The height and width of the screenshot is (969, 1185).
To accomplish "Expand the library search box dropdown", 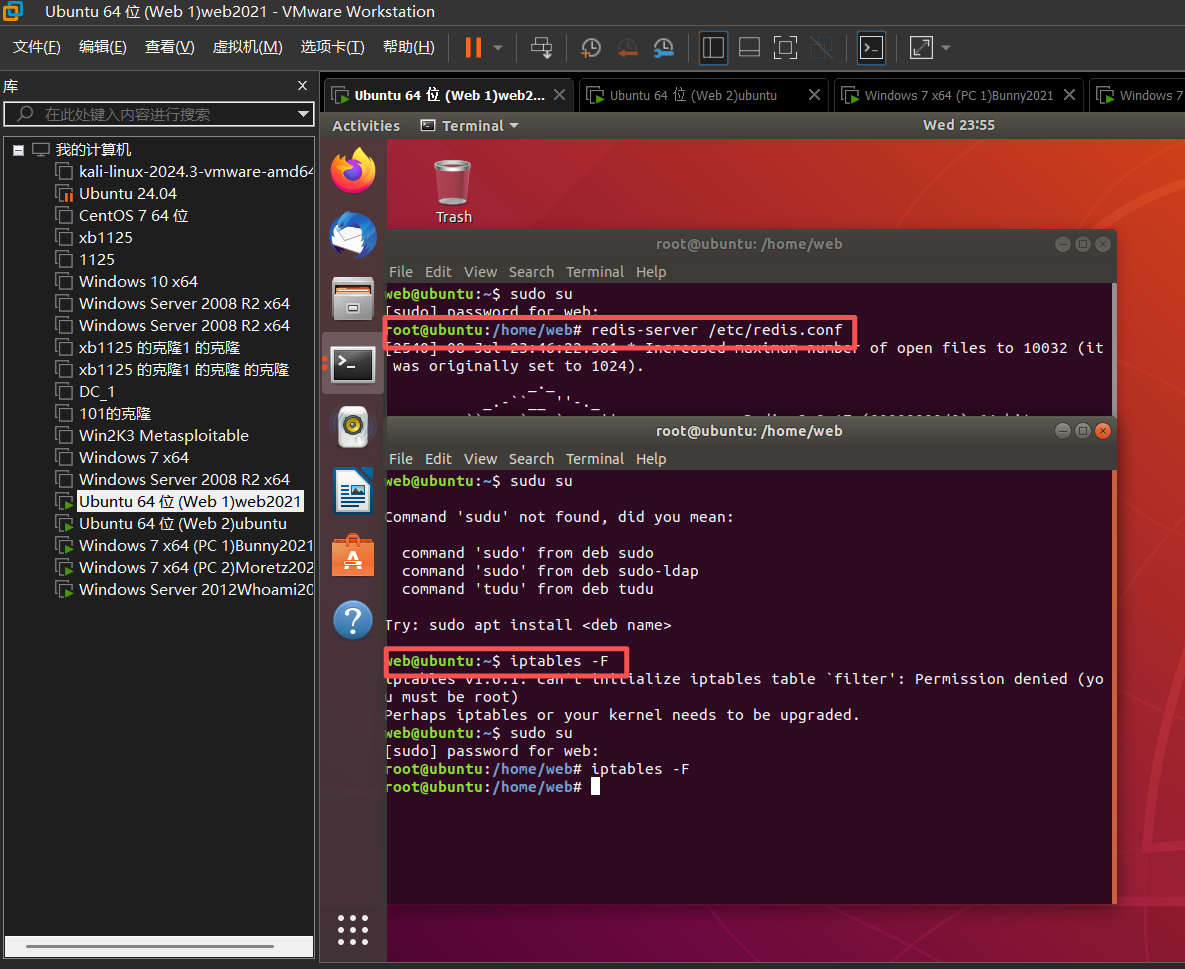I will (303, 114).
